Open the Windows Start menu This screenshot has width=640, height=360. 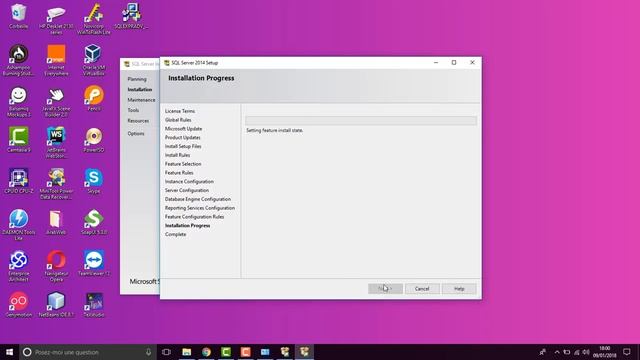9,352
